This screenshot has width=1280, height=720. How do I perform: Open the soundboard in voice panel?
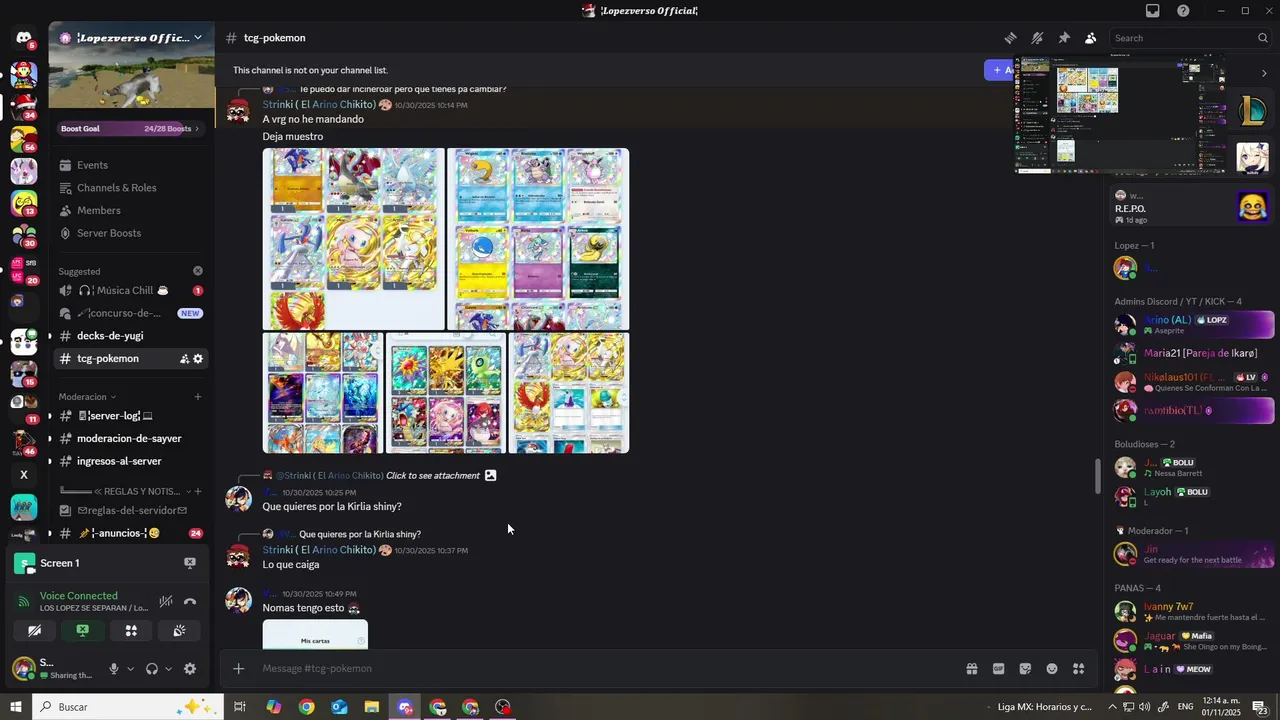coord(179,630)
